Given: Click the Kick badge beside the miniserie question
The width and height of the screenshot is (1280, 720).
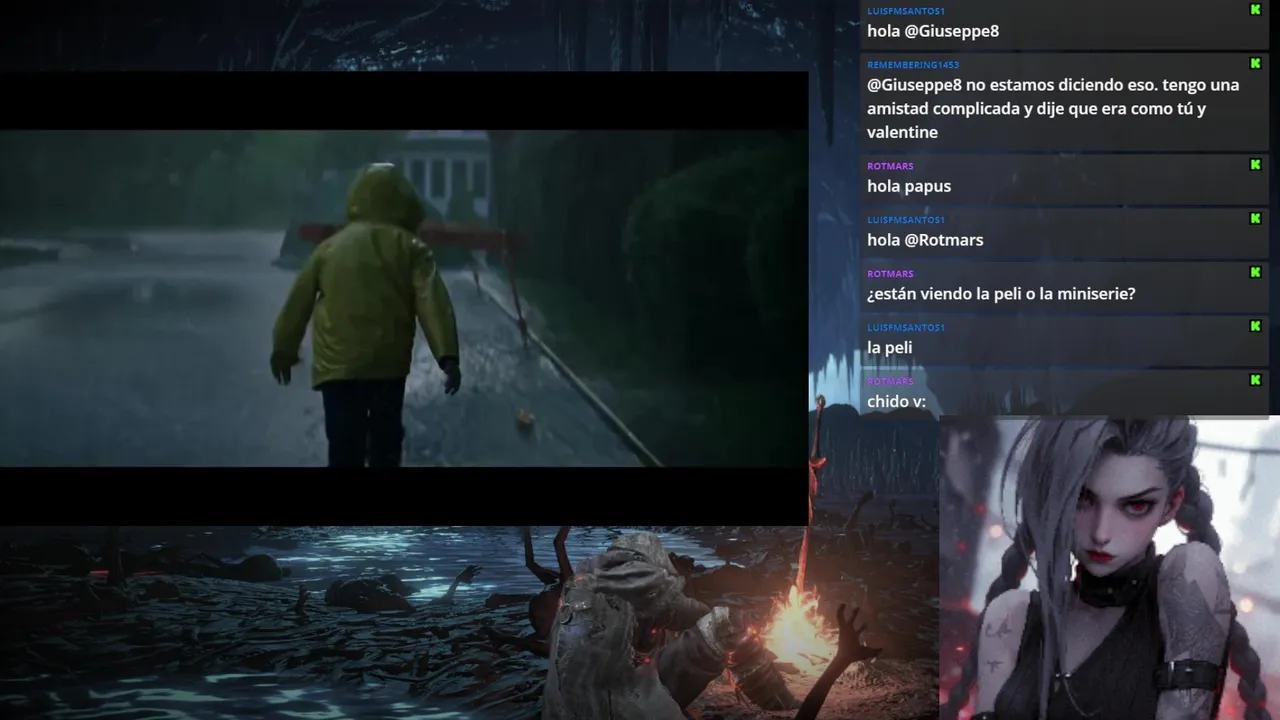Looking at the screenshot, I should coord(1255,272).
